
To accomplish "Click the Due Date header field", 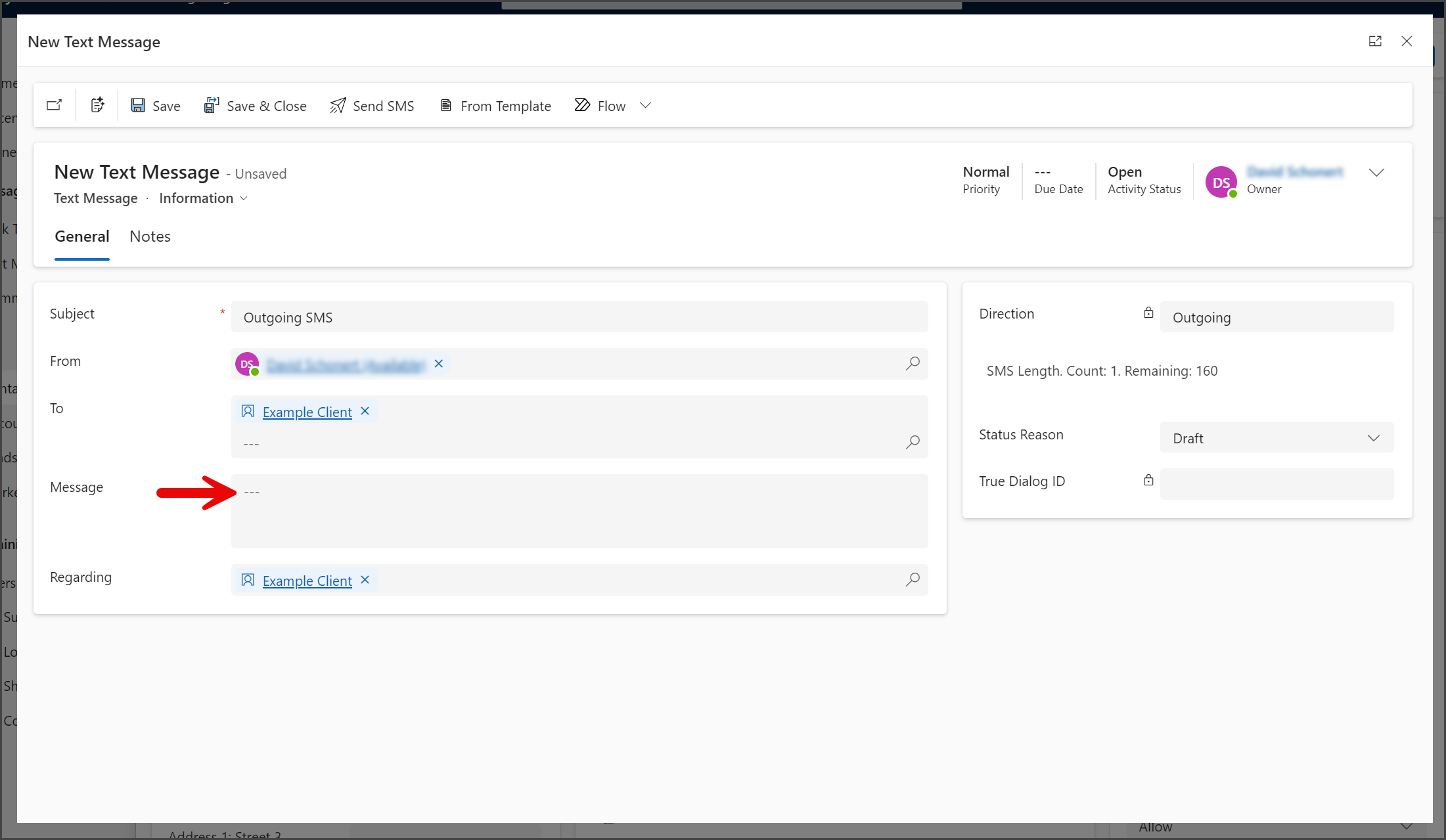I will pos(1058,180).
